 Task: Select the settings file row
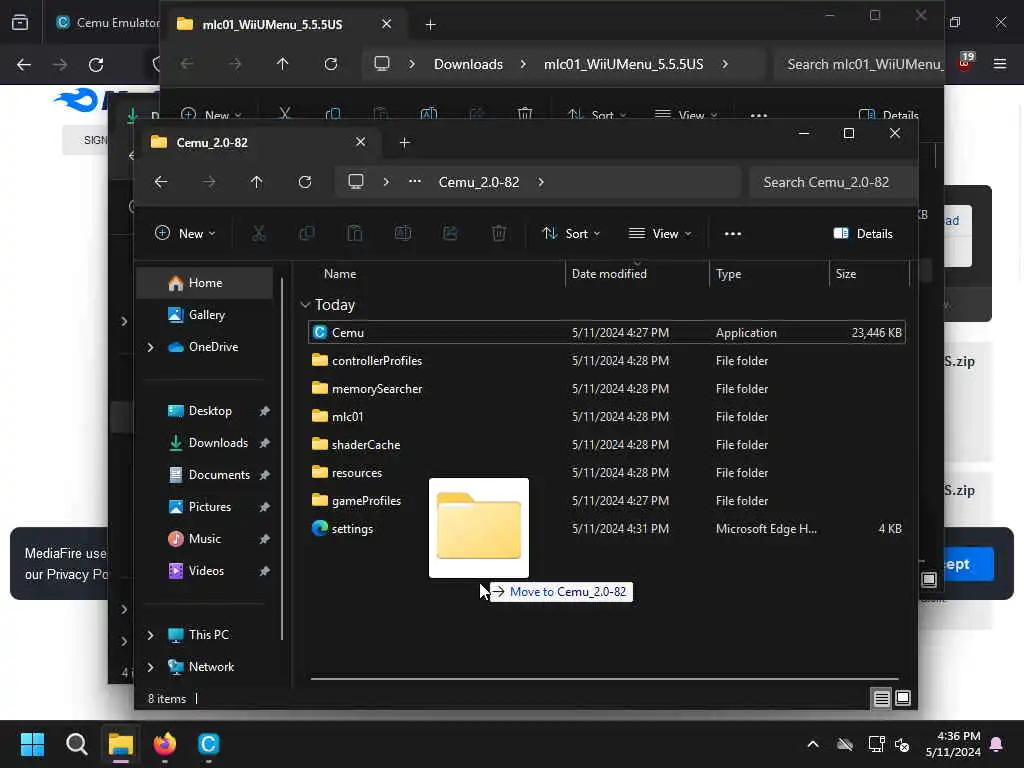(607, 529)
